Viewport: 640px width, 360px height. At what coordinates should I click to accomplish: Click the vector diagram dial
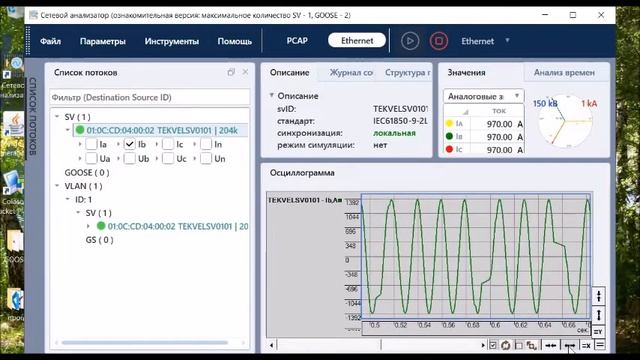coord(565,121)
